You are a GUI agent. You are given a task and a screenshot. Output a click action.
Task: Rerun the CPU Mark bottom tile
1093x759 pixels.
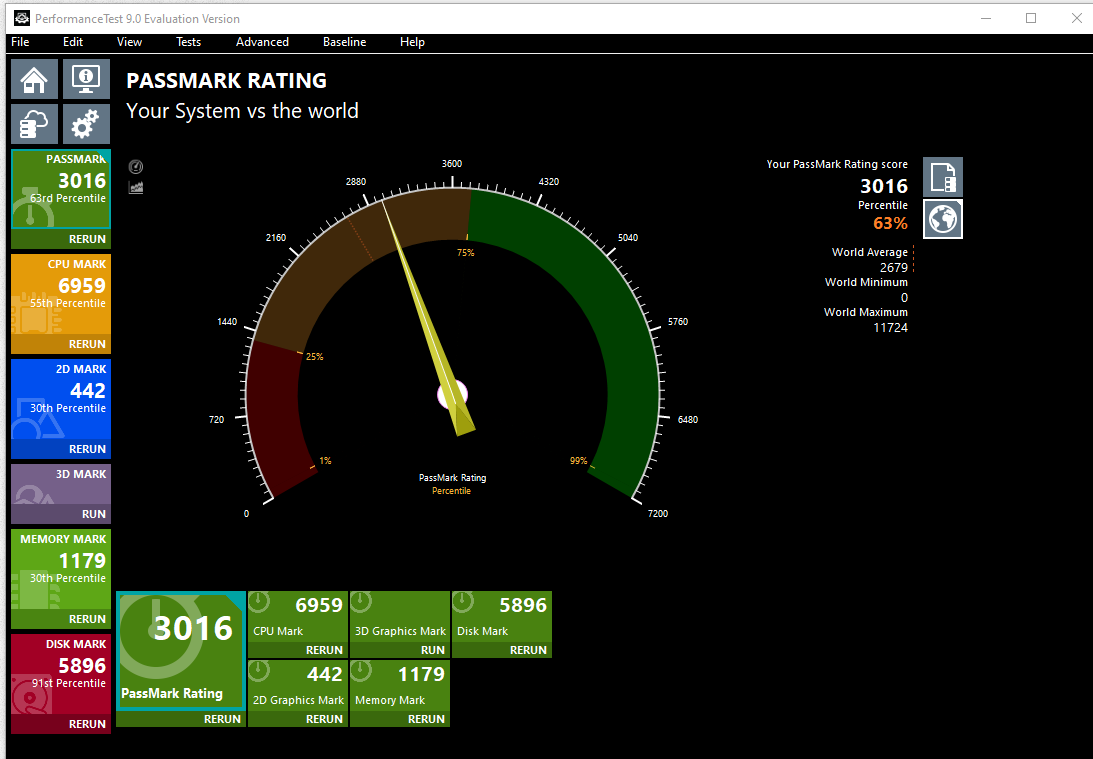(298, 650)
